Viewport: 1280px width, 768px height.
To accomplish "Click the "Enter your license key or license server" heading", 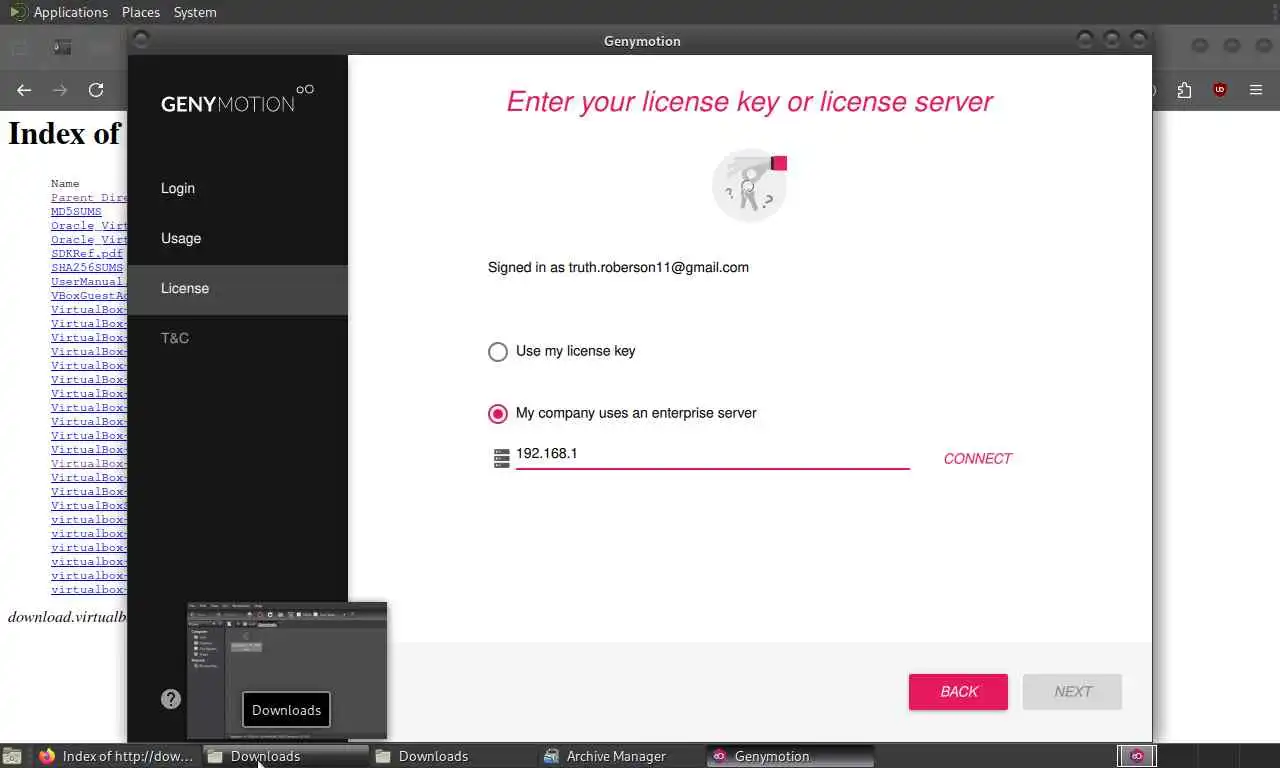I will point(750,101).
